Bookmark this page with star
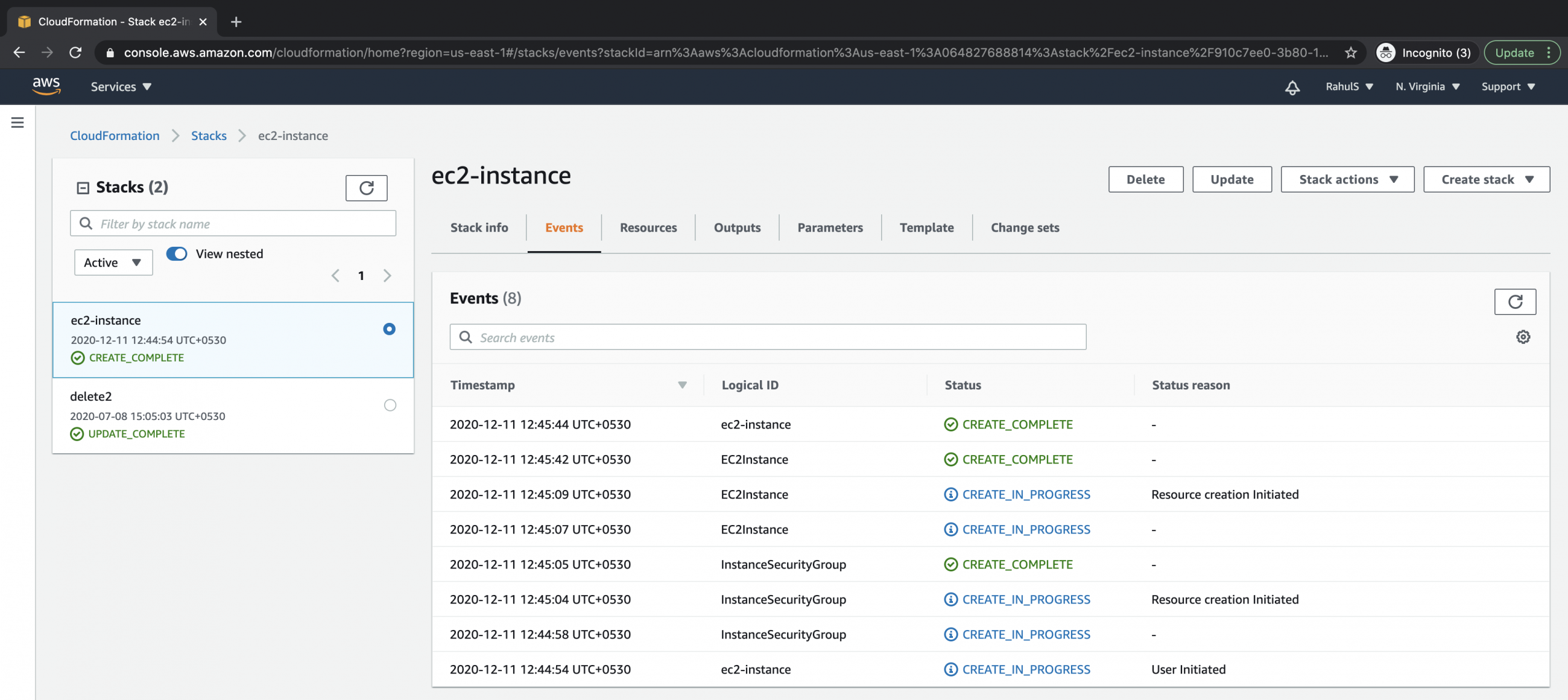Viewport: 1568px width, 700px height. (x=1351, y=52)
